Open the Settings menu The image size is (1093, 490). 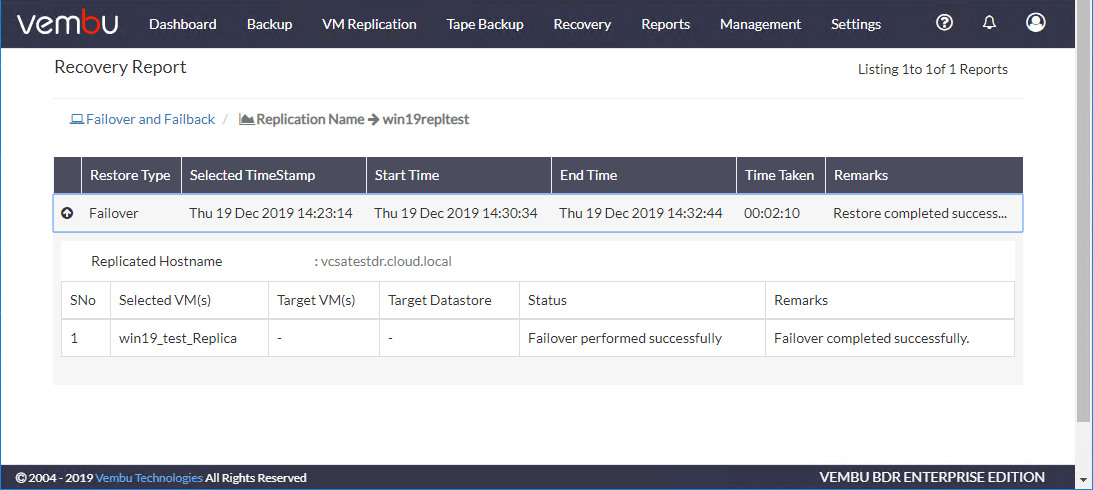(x=856, y=24)
